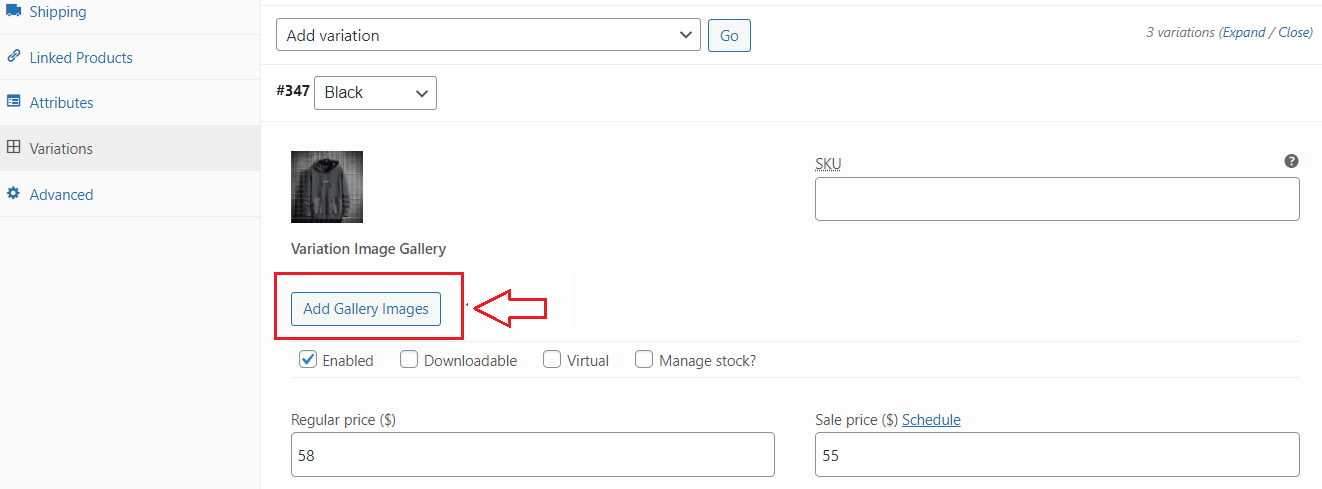Screen dimensions: 1322x489
Task: Click the SKU help question-mark icon
Action: tap(1291, 161)
